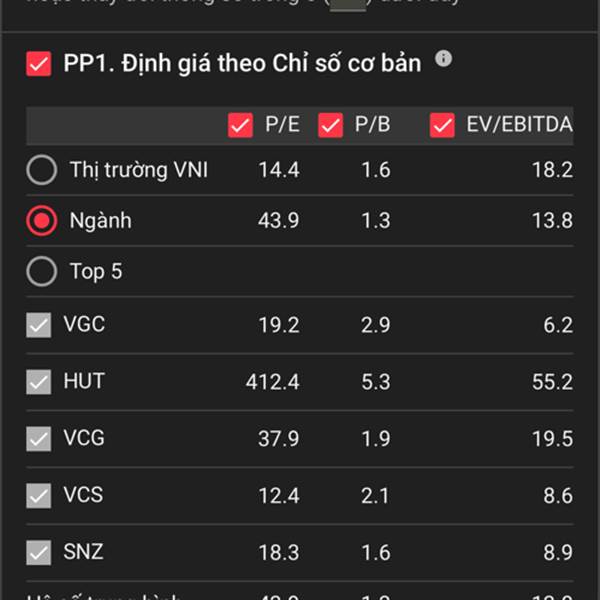600x600 pixels.
Task: Click the P/E column header label
Action: tap(282, 124)
